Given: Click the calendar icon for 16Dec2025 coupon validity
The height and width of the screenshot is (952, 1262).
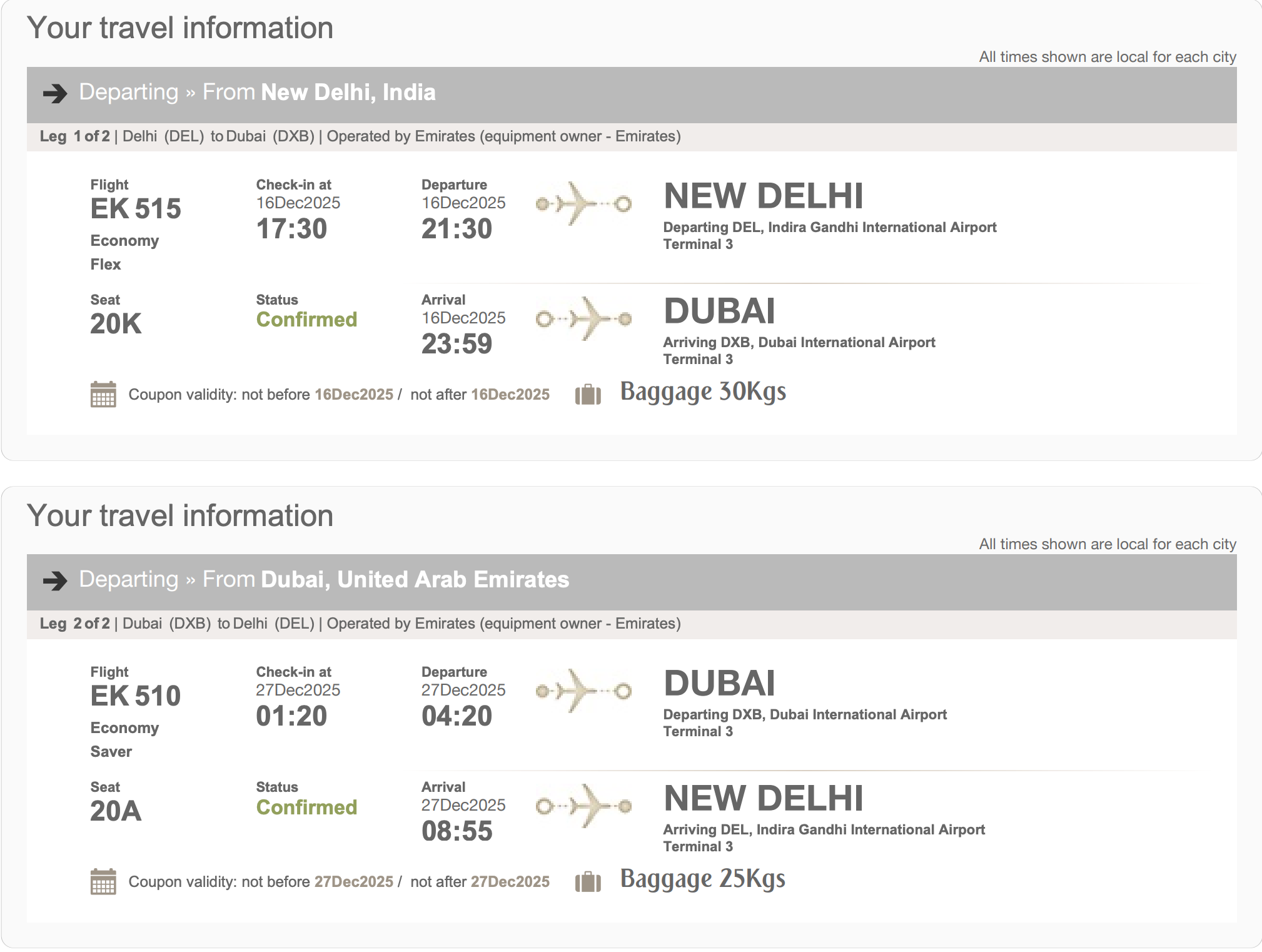Looking at the screenshot, I should [x=103, y=395].
